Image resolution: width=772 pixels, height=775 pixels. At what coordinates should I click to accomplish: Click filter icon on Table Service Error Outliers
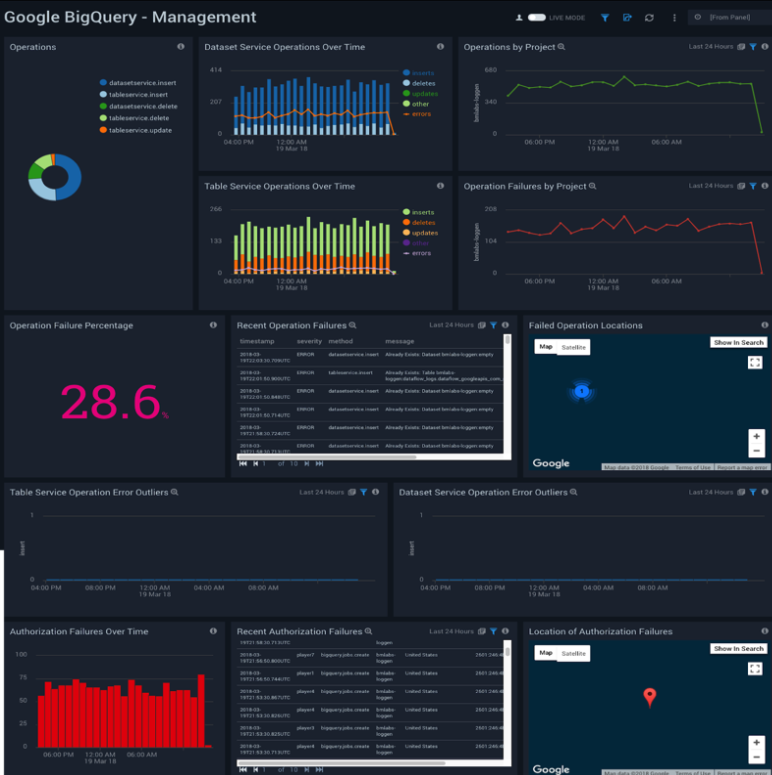pyautogui.click(x=363, y=492)
